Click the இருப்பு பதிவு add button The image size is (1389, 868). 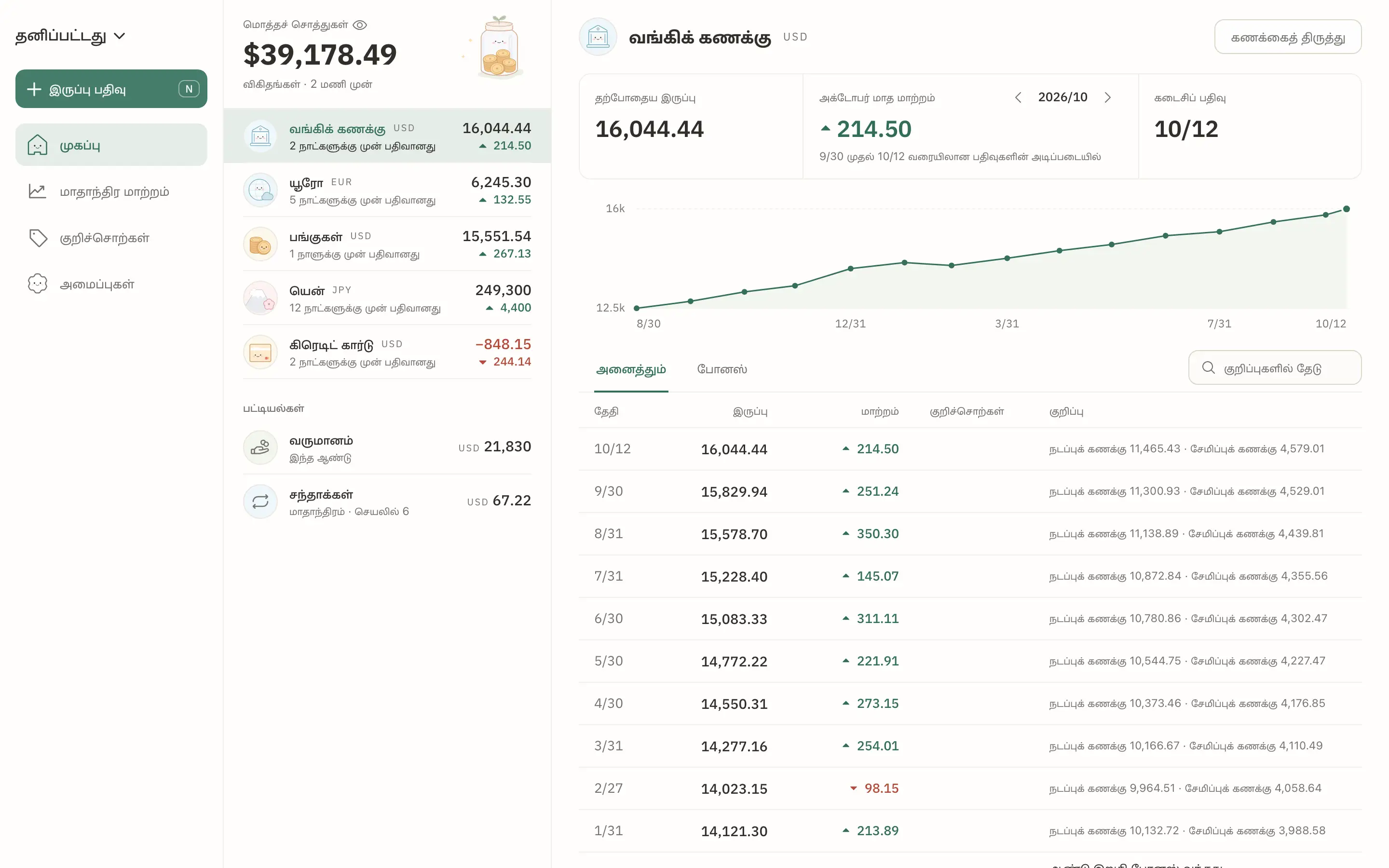[x=111, y=89]
